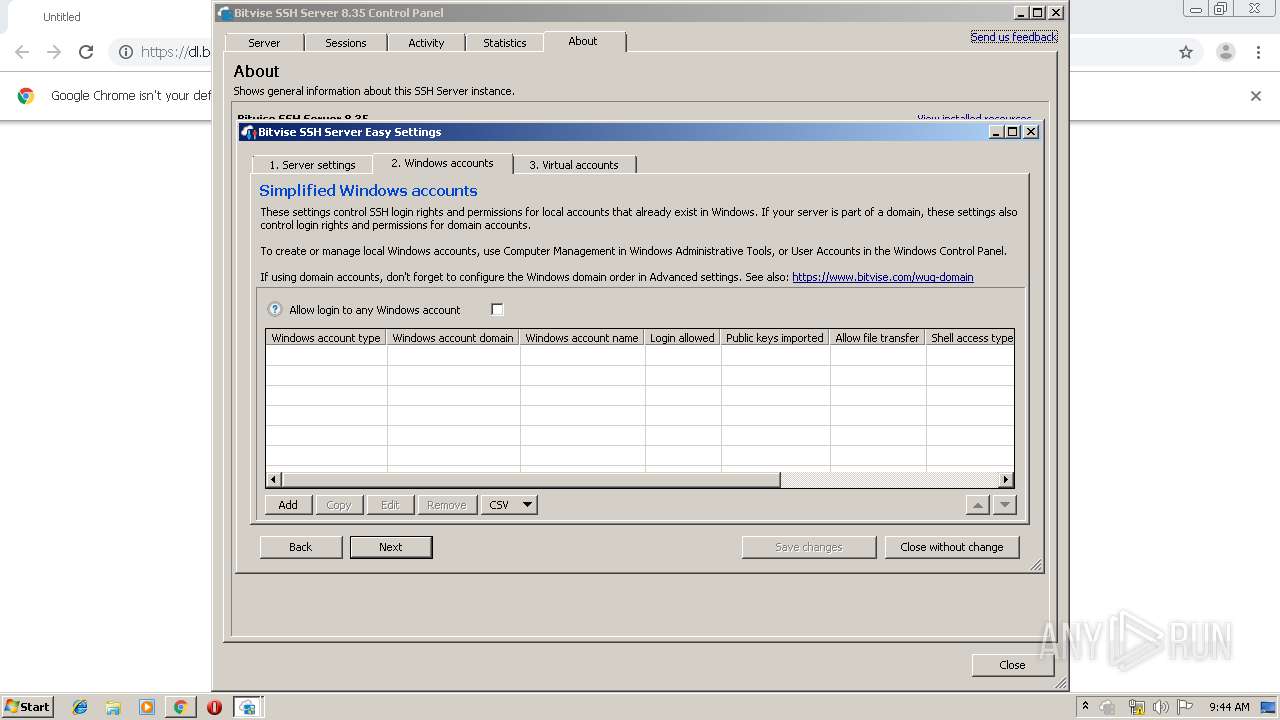
Task: Open Windows Media Player taskbar icon
Action: pos(147,707)
